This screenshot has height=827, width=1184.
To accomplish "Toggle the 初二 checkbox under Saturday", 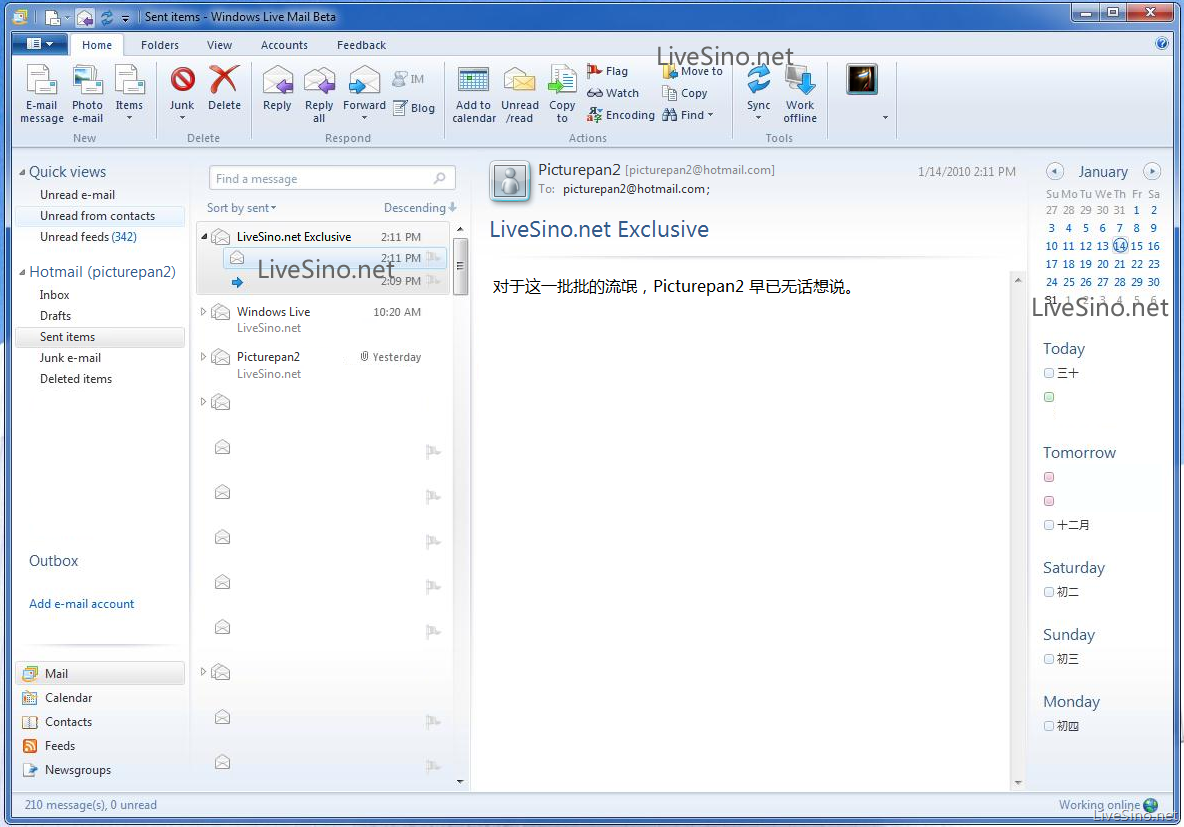I will [x=1049, y=592].
